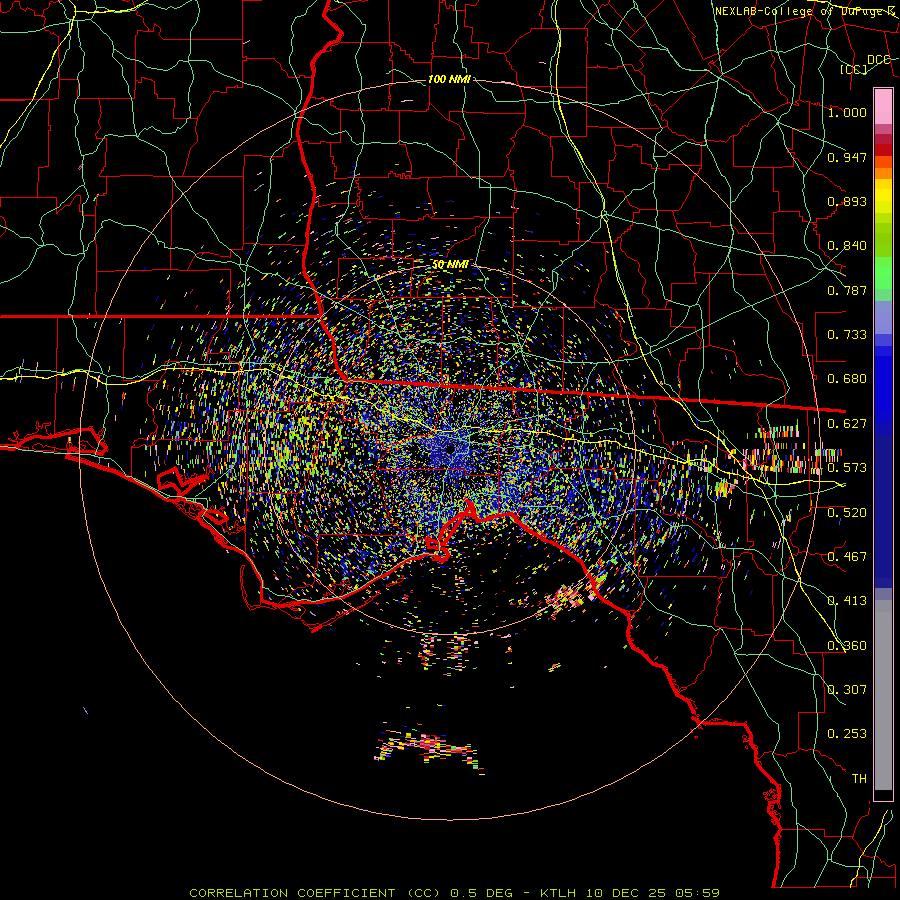
Task: Click the [CC] unit label
Action: pos(854,69)
